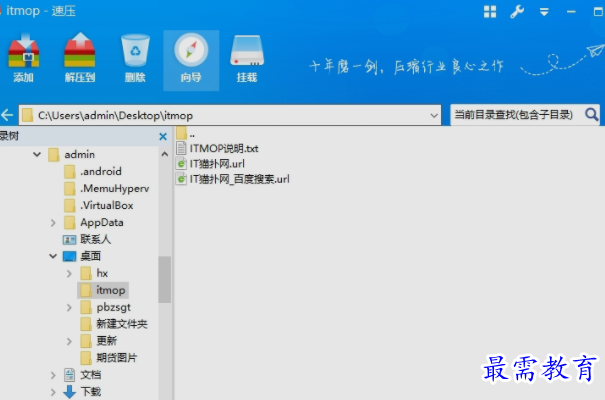Select the itmop folder in tree
Image resolution: width=605 pixels, height=400 pixels.
click(103, 290)
